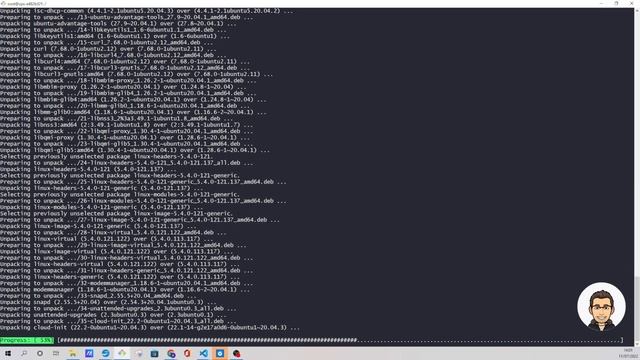Click line Unpacking modemmanager
Image resolution: width=640 pixels, height=360 pixels.
click(x=125, y=289)
